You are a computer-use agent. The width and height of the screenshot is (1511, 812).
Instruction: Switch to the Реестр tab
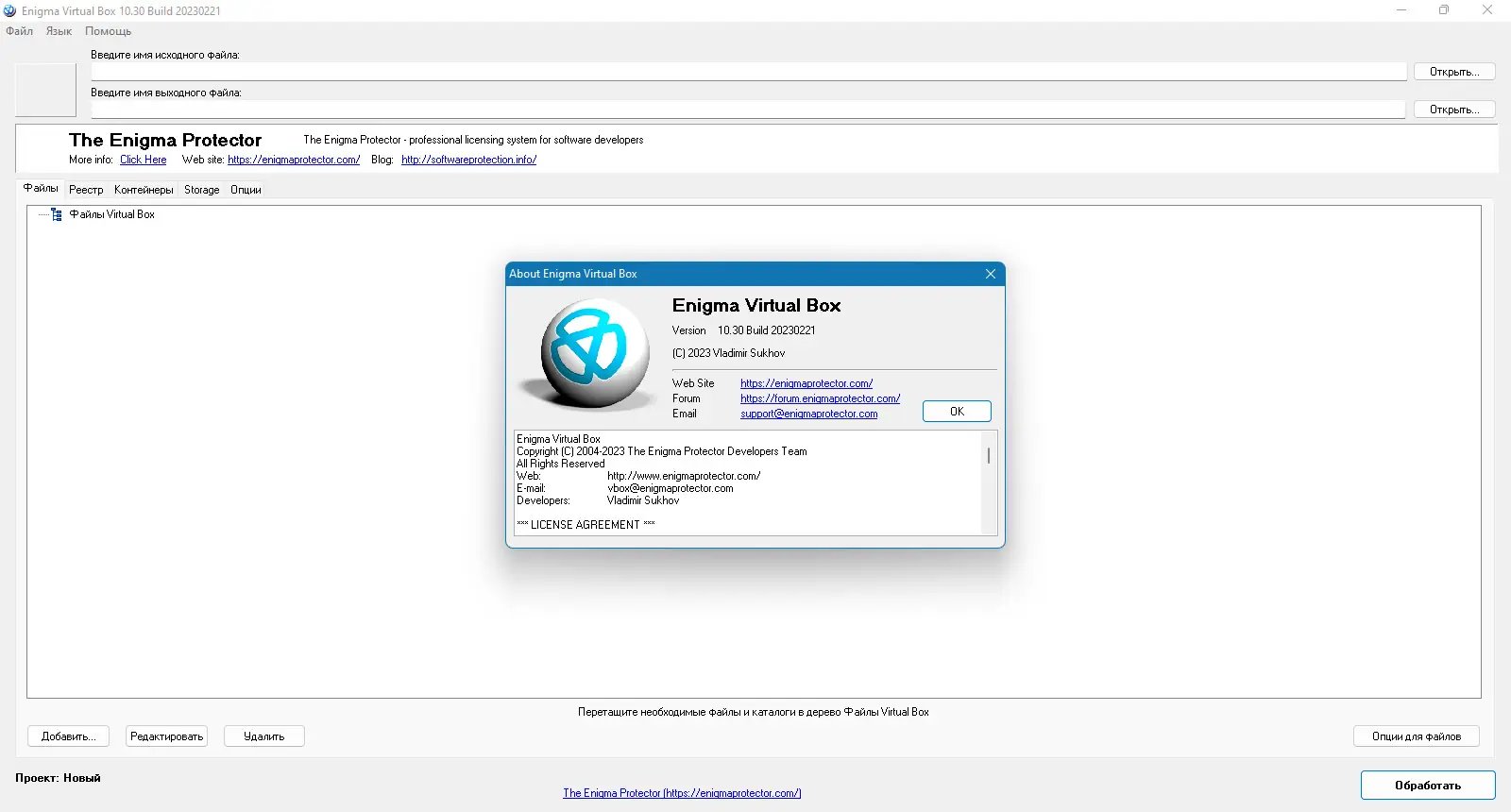coord(86,190)
